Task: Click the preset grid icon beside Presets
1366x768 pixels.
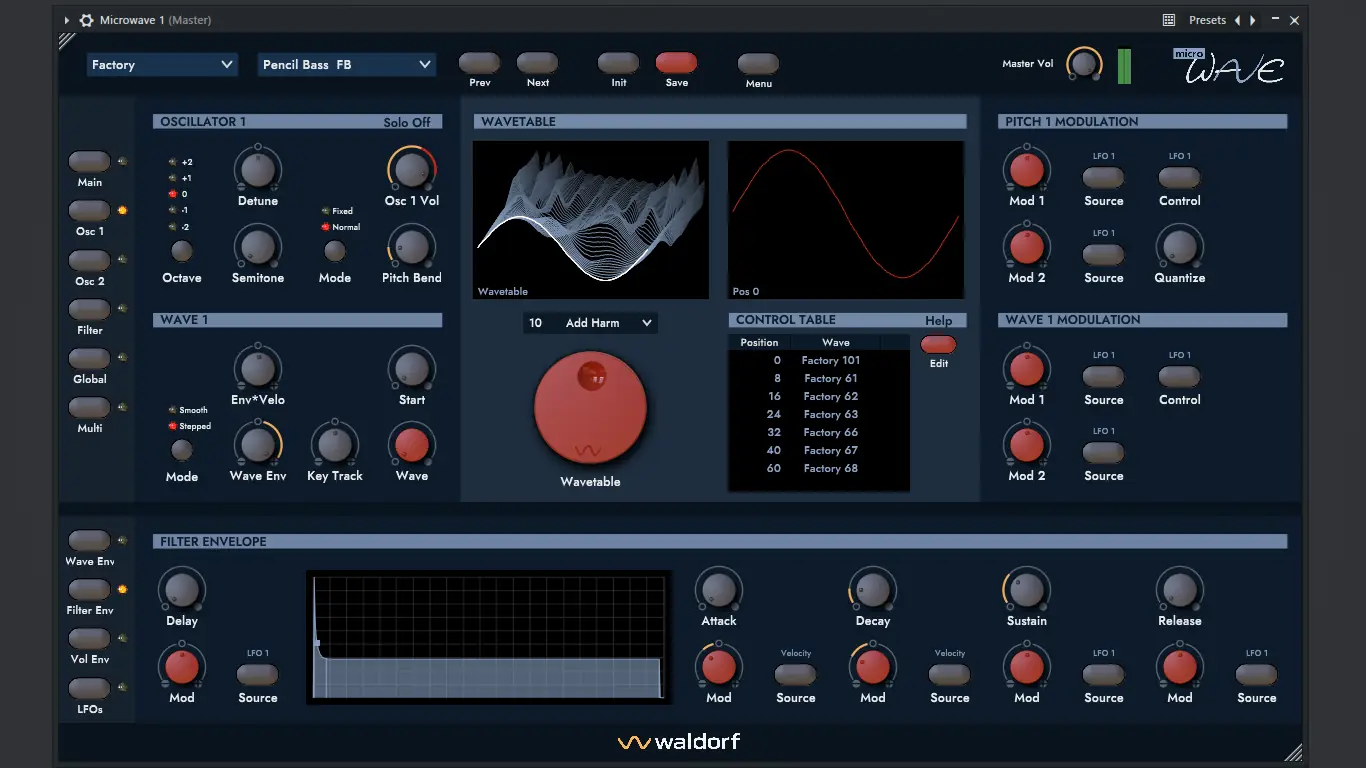Action: 1169,20
